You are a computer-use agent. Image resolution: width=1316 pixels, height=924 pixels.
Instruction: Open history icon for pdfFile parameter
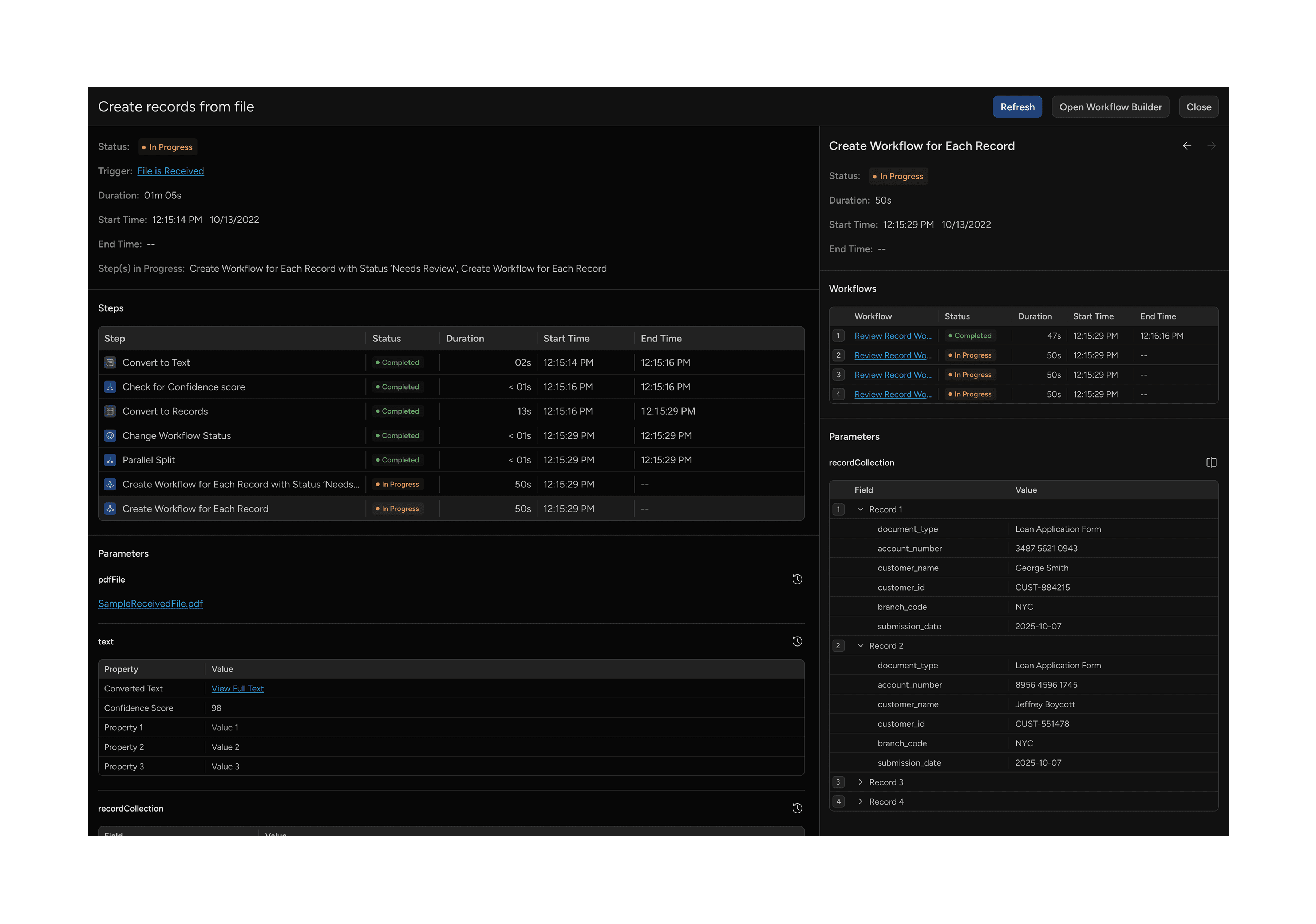[797, 580]
